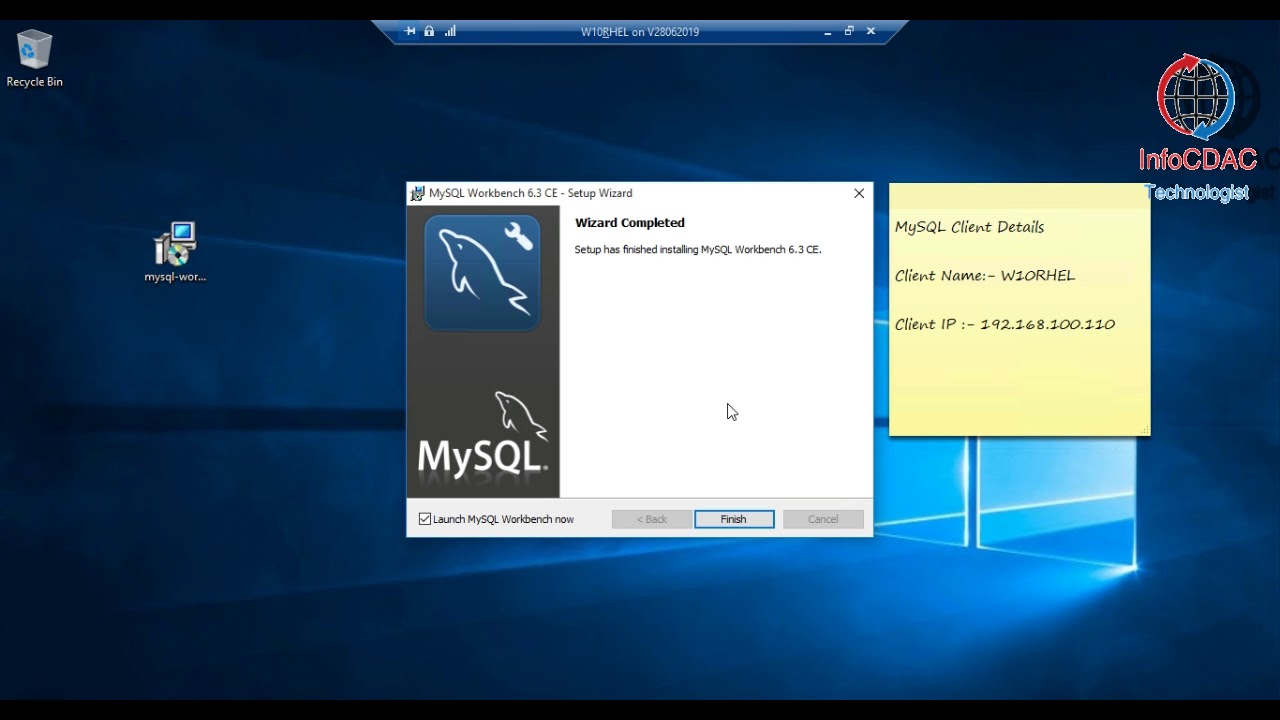
Task: Close the W10RHEL remote session
Action: pos(871,31)
